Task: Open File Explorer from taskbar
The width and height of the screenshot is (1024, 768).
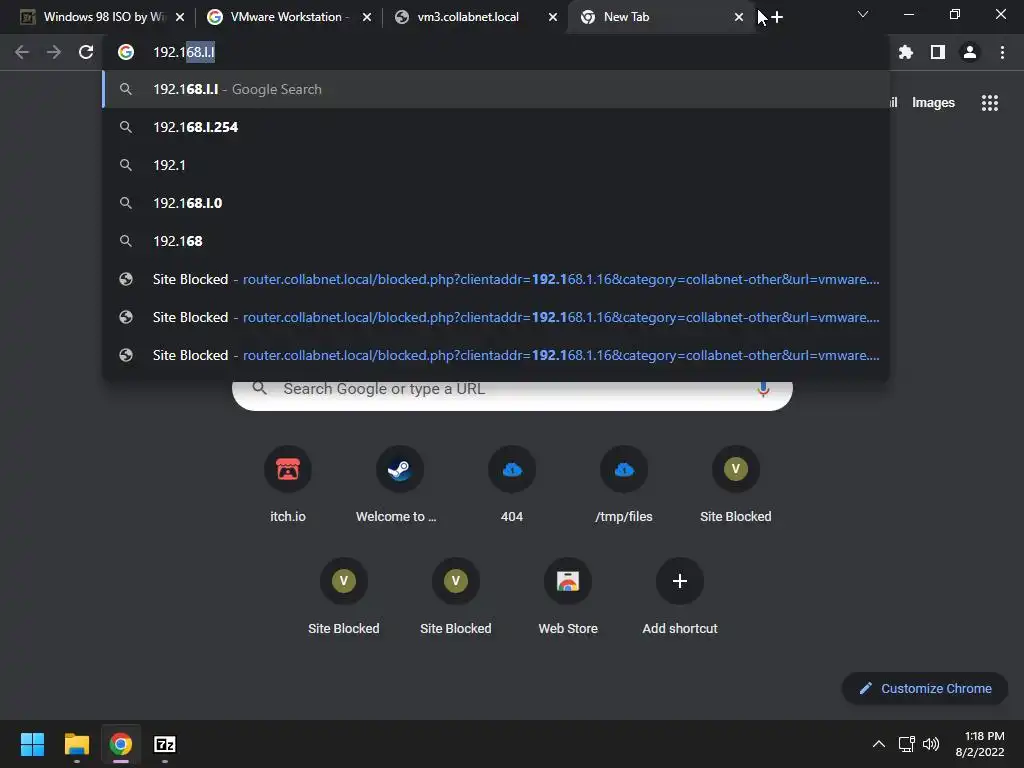Action: point(76,744)
